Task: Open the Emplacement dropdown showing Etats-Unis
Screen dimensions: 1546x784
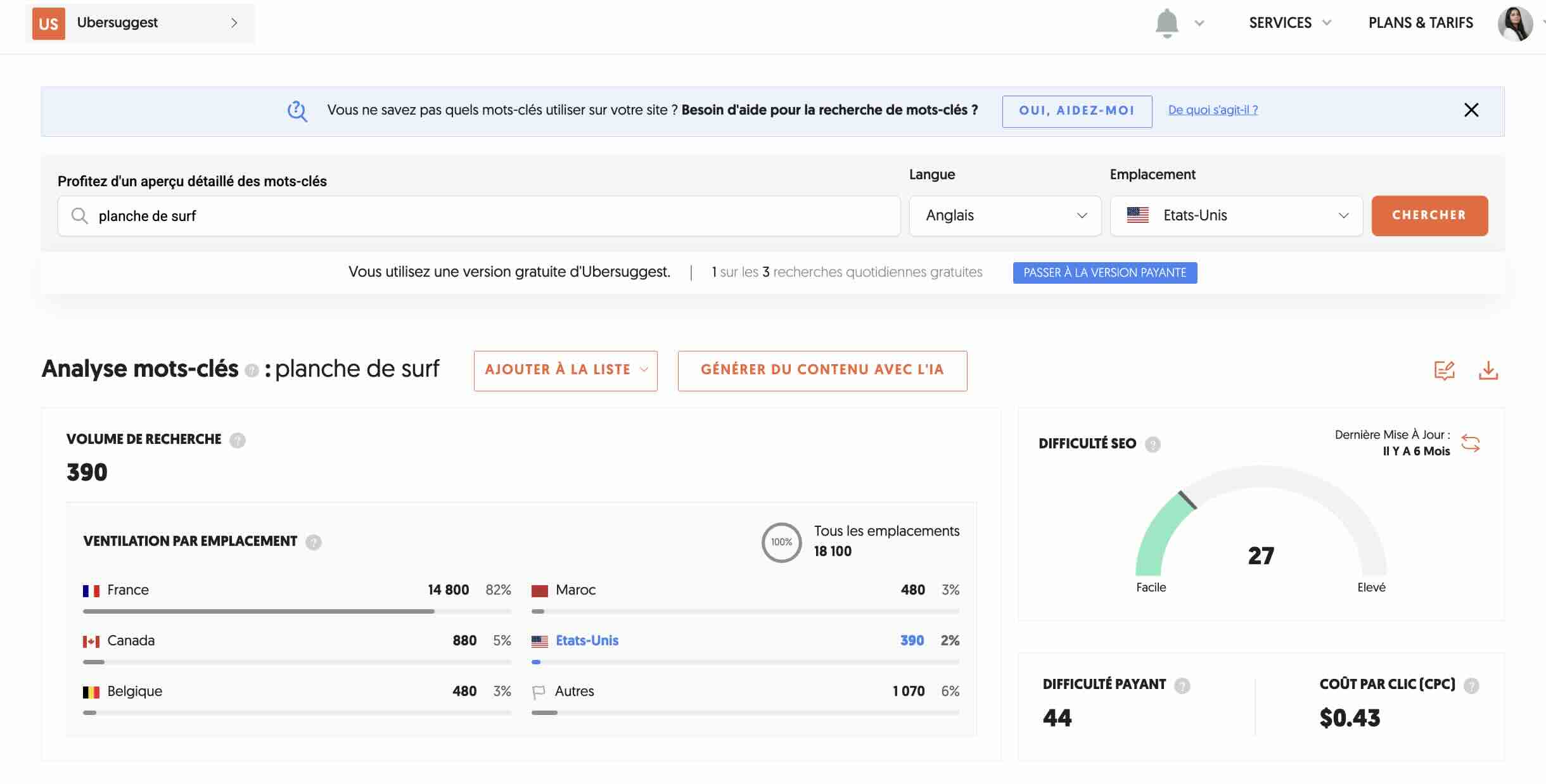Action: [1236, 216]
